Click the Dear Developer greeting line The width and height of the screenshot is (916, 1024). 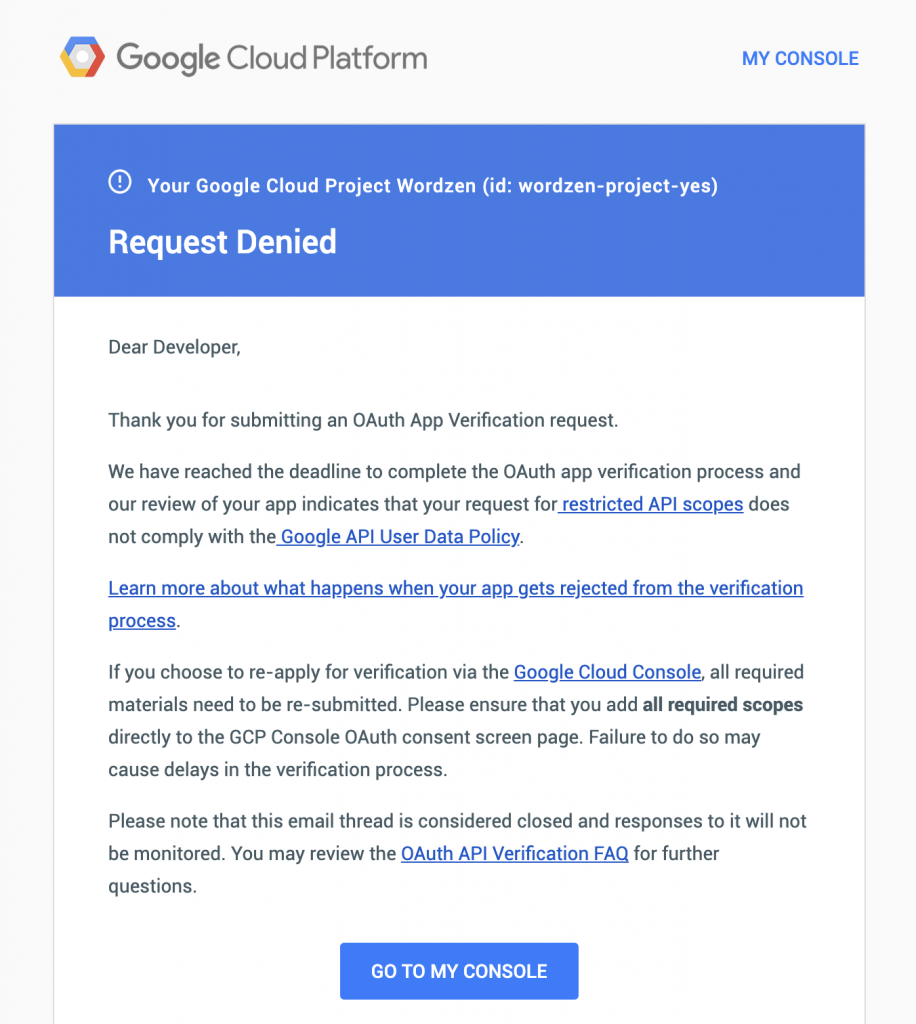pyautogui.click(x=174, y=347)
